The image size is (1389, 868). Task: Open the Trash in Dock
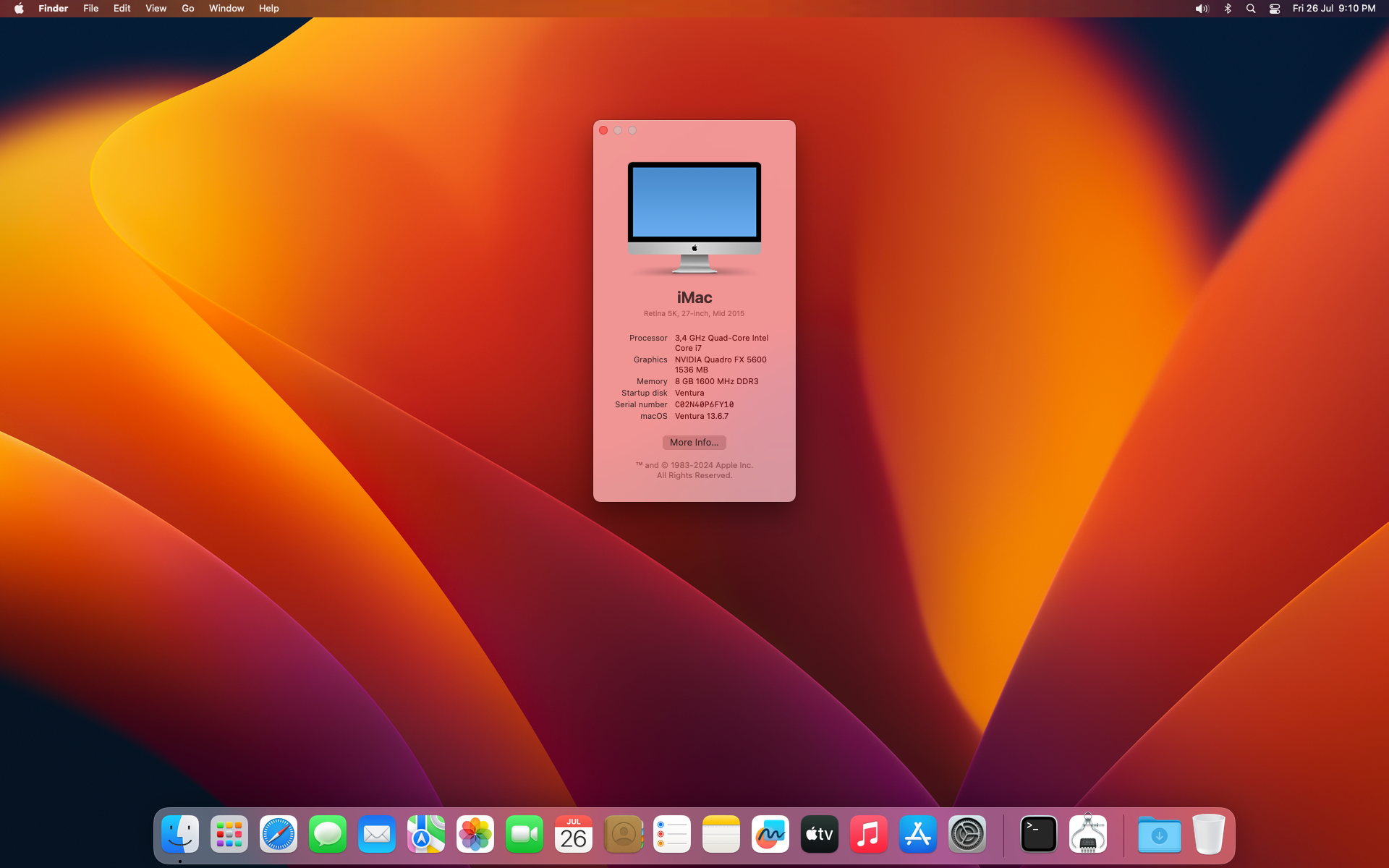tap(1208, 835)
